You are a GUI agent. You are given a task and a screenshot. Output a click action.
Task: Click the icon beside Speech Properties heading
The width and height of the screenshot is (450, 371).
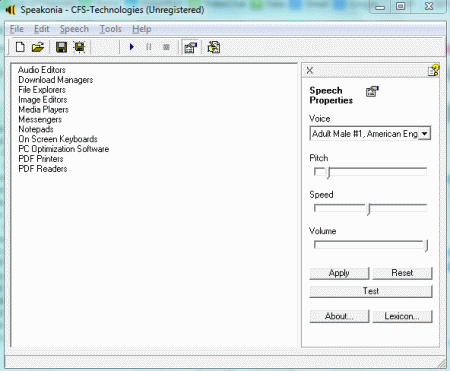click(x=372, y=91)
